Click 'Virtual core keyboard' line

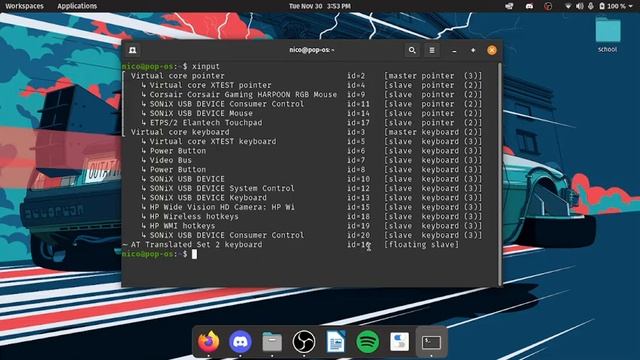tap(180, 132)
